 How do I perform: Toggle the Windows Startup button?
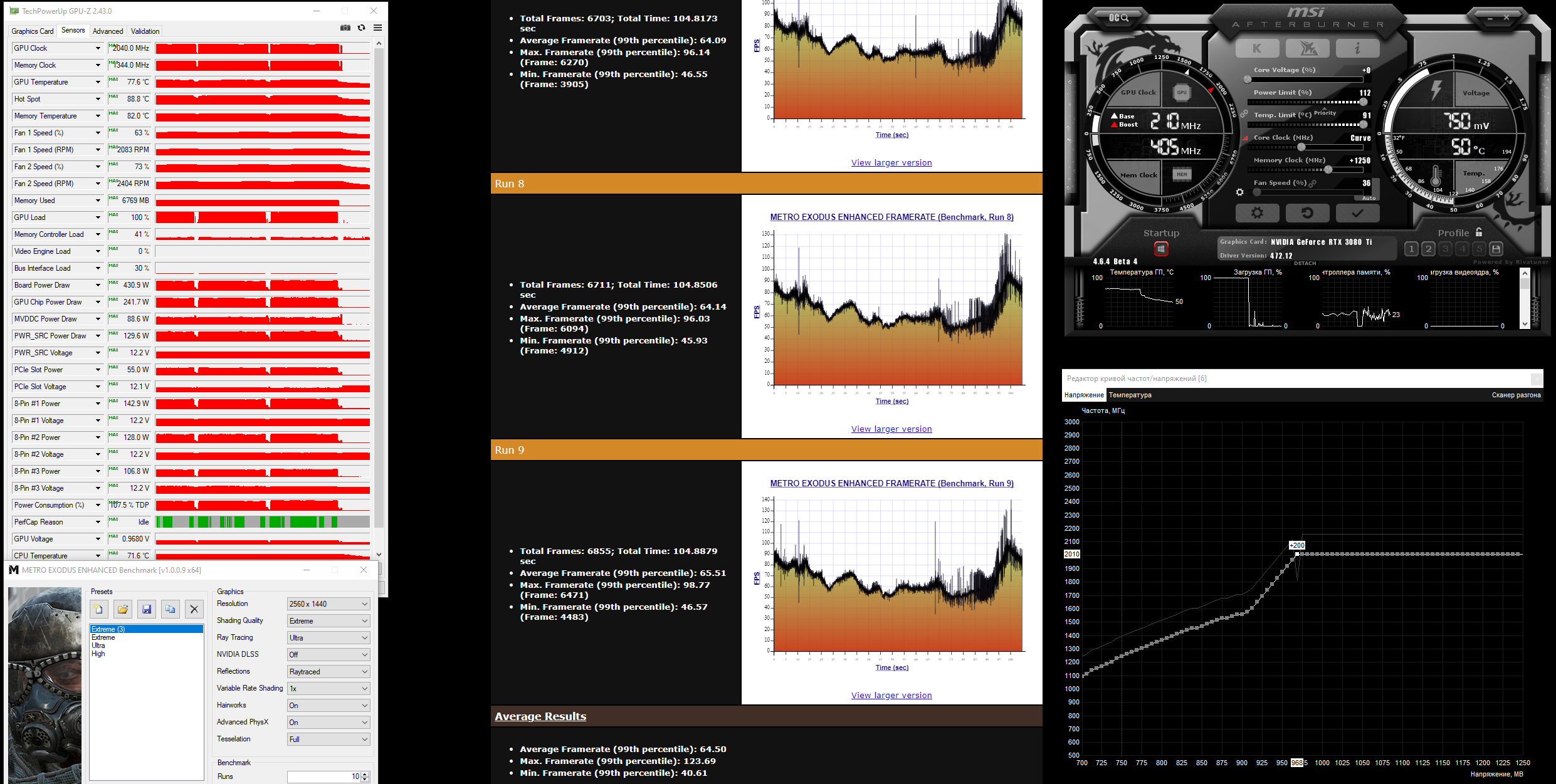[1161, 249]
